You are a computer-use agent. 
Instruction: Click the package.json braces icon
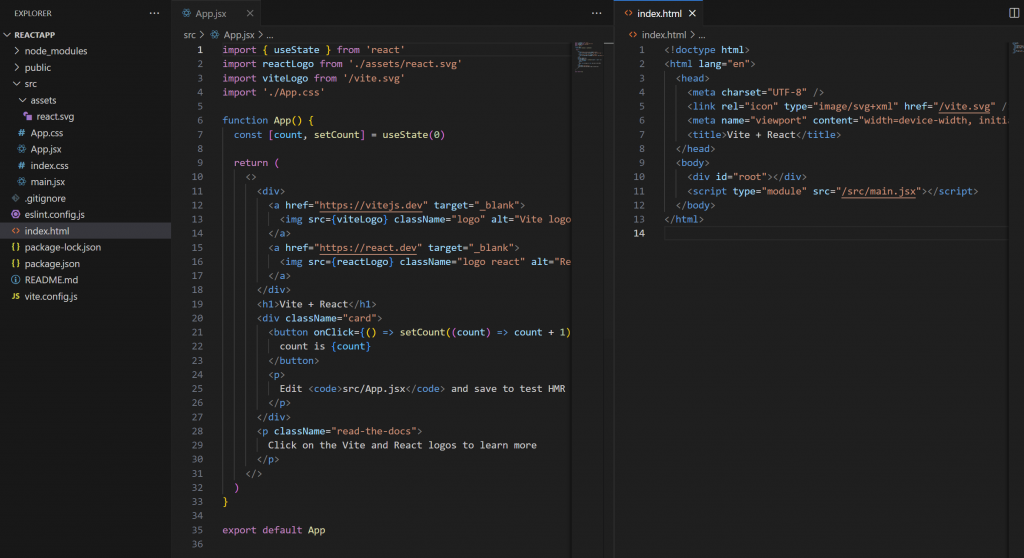click(16, 263)
